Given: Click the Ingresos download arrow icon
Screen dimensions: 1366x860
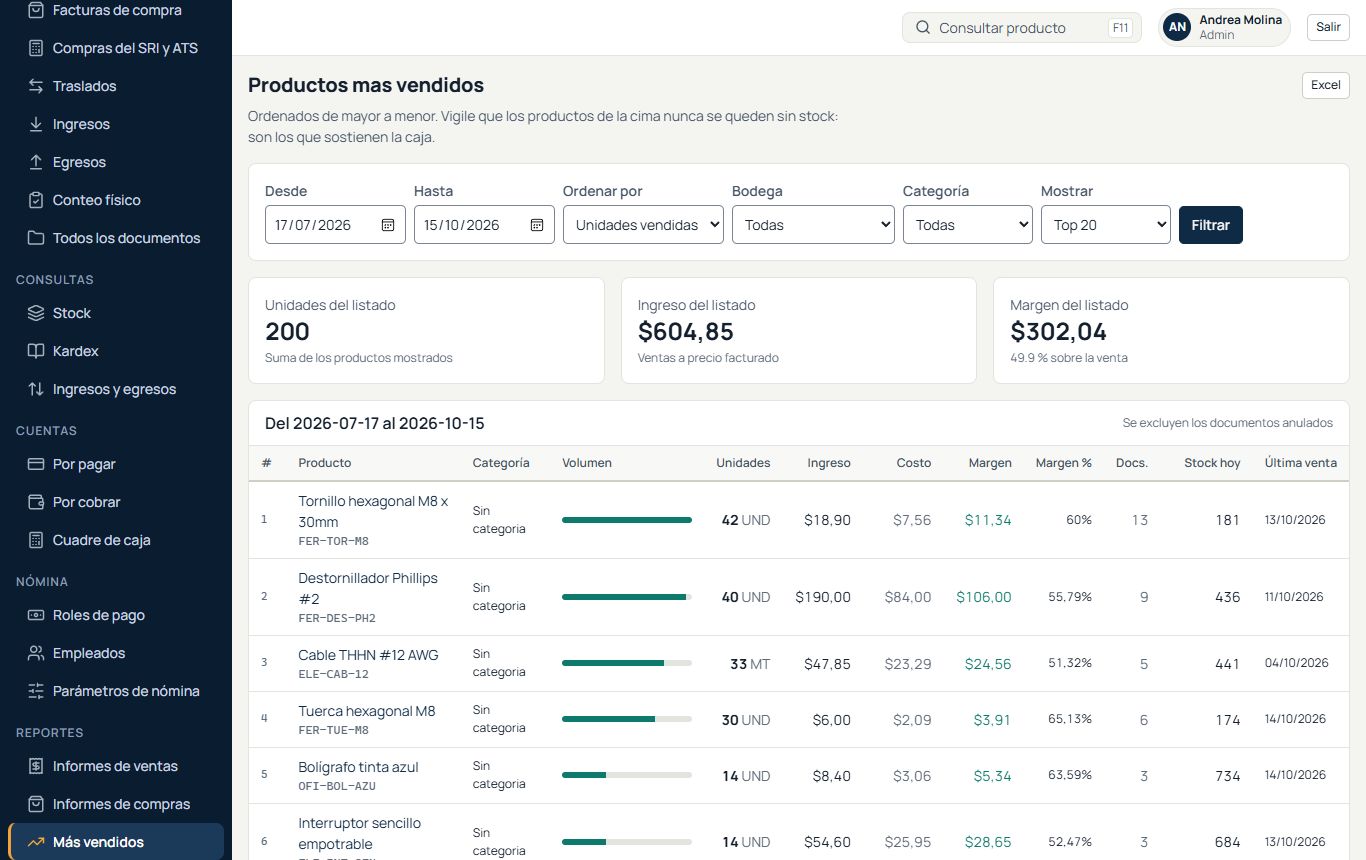Looking at the screenshot, I should point(36,124).
